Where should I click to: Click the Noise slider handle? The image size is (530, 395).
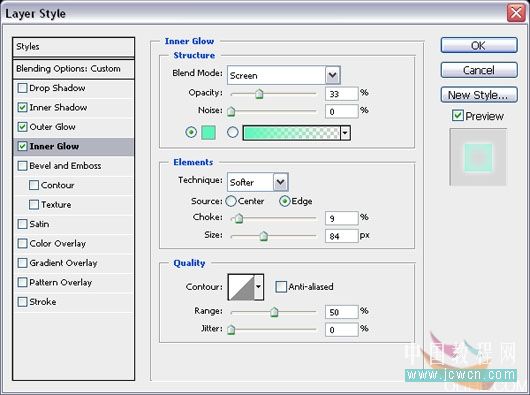pyautogui.click(x=231, y=112)
